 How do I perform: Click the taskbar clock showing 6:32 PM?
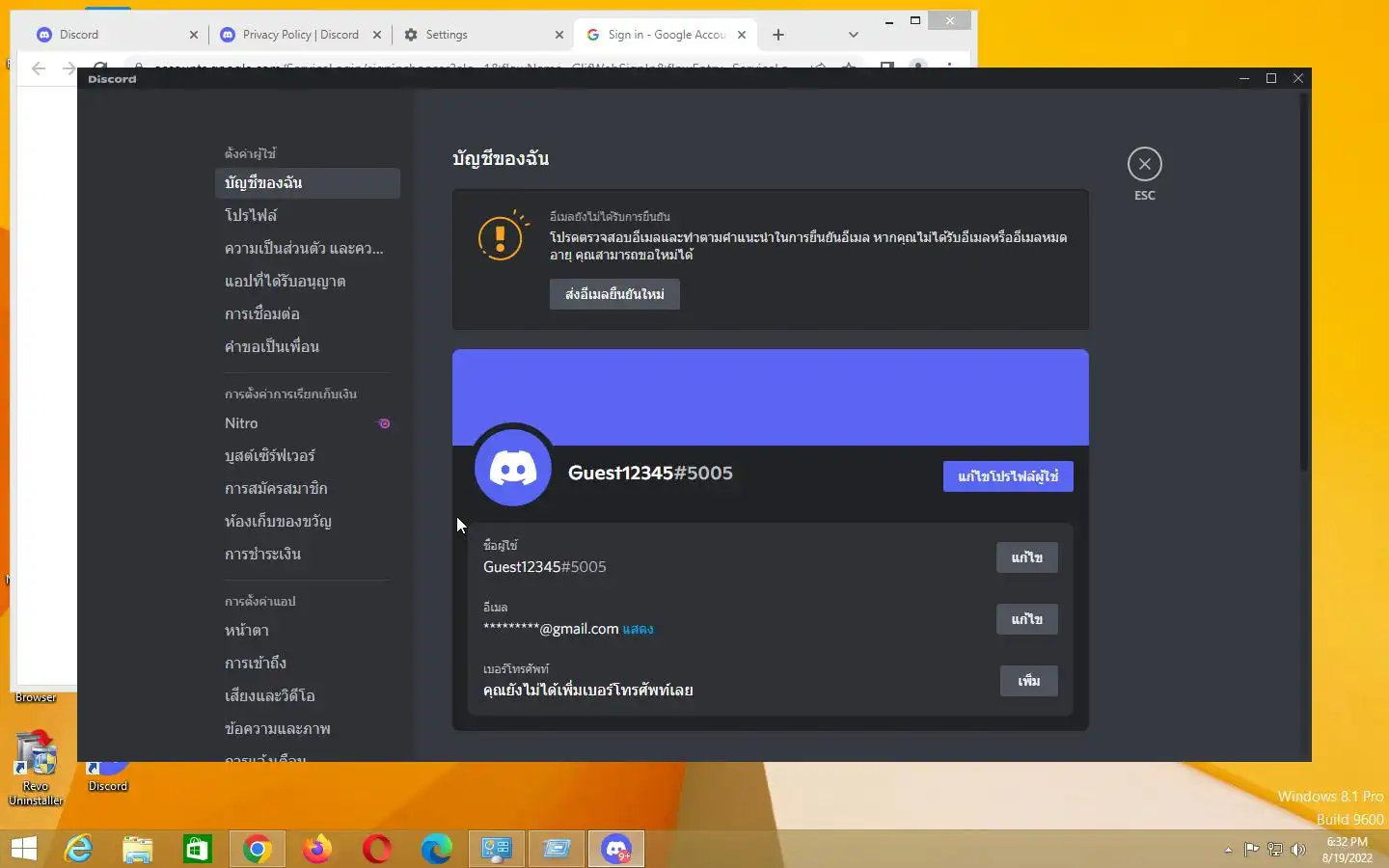(x=1347, y=850)
